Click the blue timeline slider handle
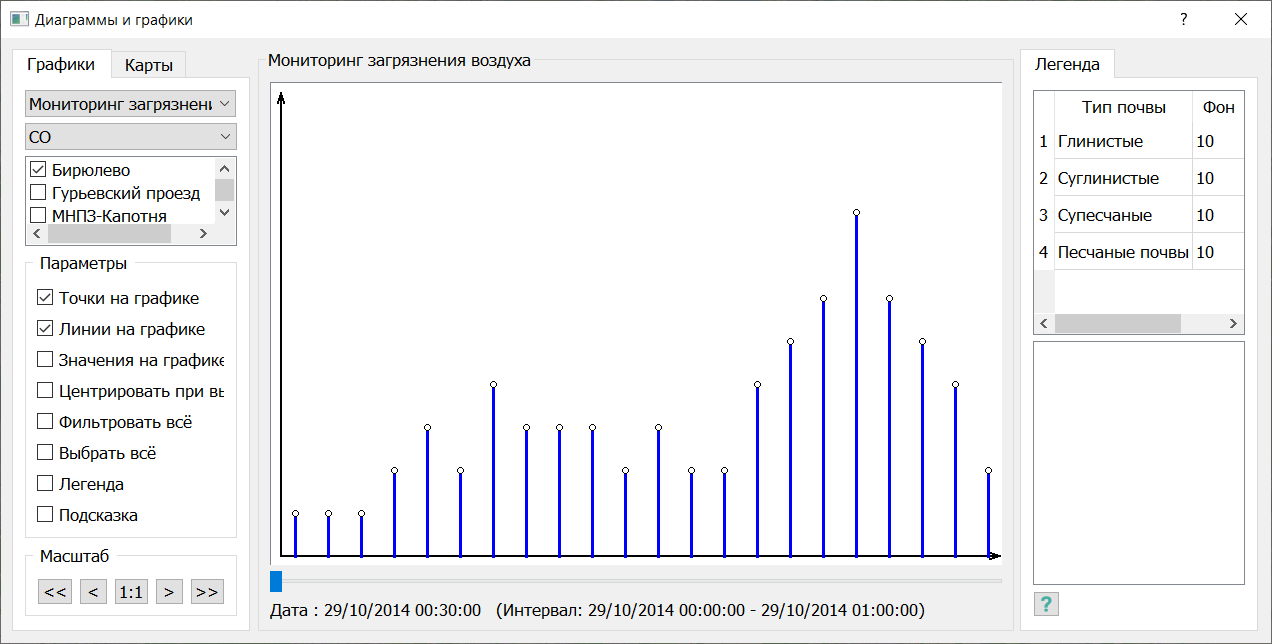Screen dimensions: 1272x644 [276, 581]
